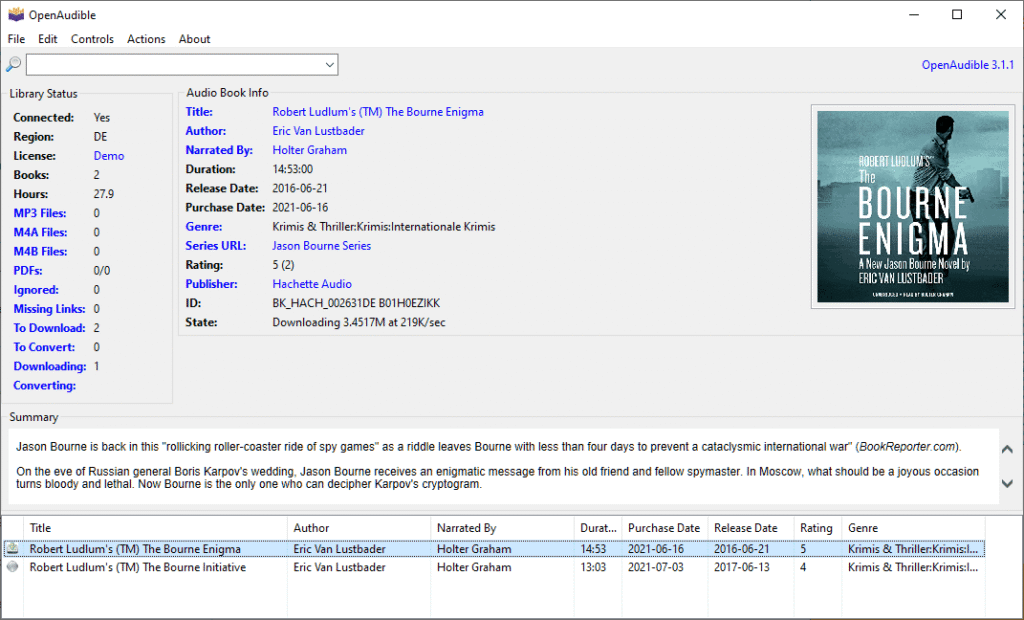Open the About menu
Viewport: 1024px width, 620px height.
coord(195,39)
